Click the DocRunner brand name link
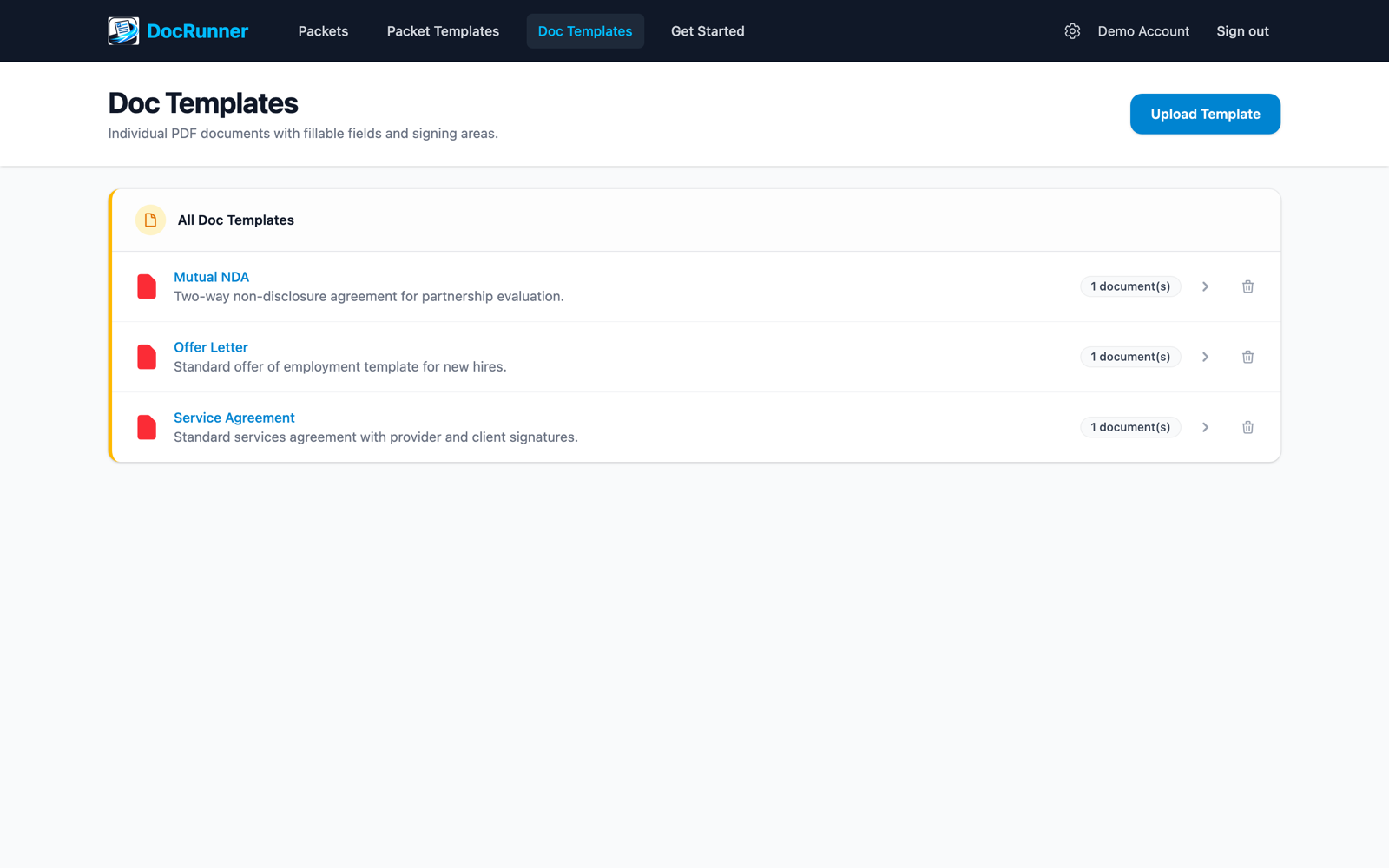Viewport: 1389px width, 868px height. tap(197, 31)
